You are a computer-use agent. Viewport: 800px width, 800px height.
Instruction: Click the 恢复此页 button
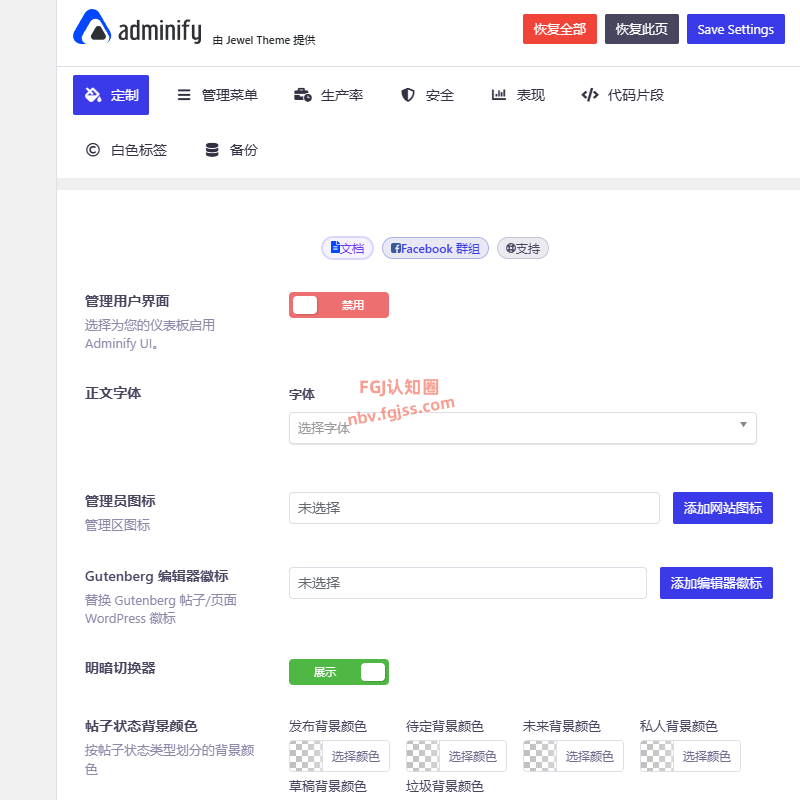(x=642, y=29)
